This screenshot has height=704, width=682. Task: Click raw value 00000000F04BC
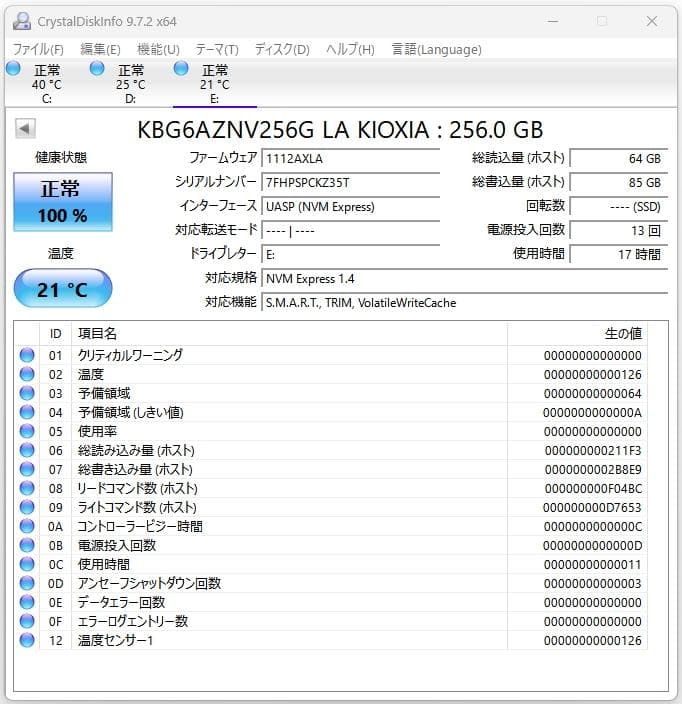tap(593, 488)
